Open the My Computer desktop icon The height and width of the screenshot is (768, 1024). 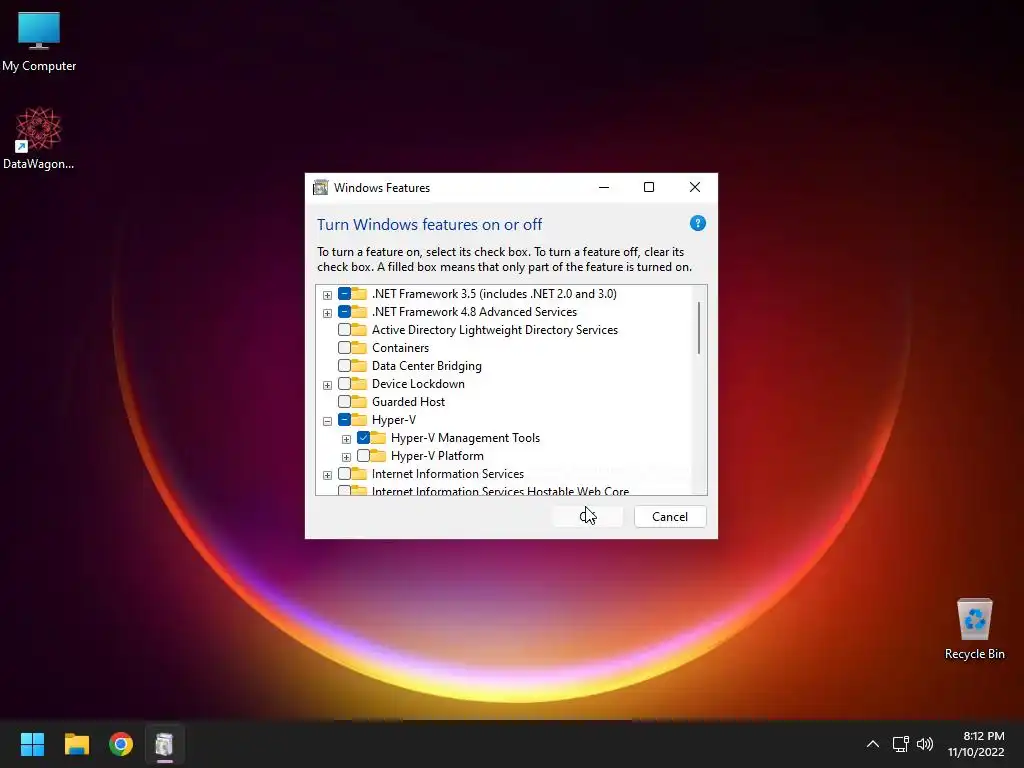point(39,42)
